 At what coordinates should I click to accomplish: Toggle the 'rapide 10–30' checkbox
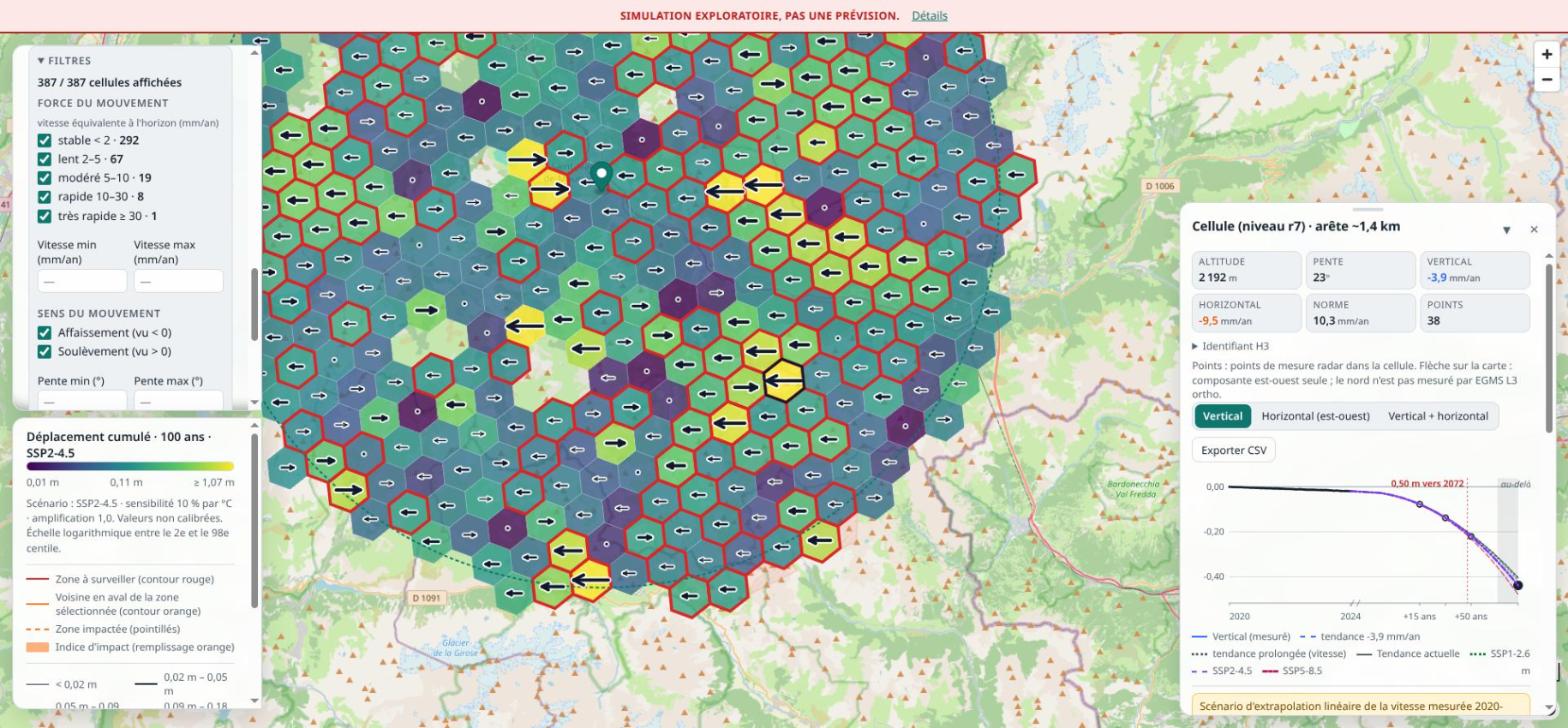(44, 197)
